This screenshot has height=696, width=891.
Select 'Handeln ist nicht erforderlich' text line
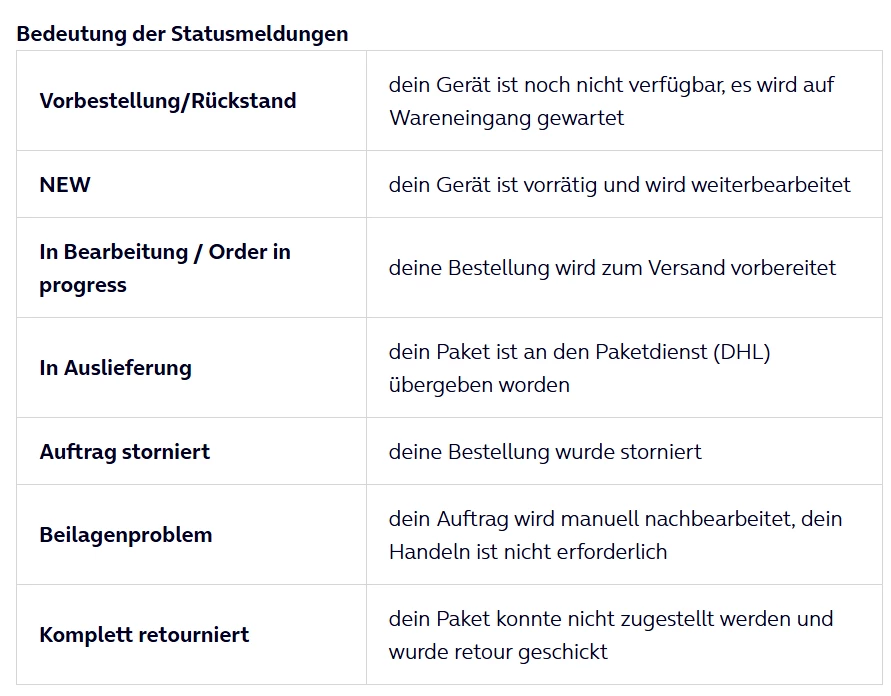pos(528,552)
